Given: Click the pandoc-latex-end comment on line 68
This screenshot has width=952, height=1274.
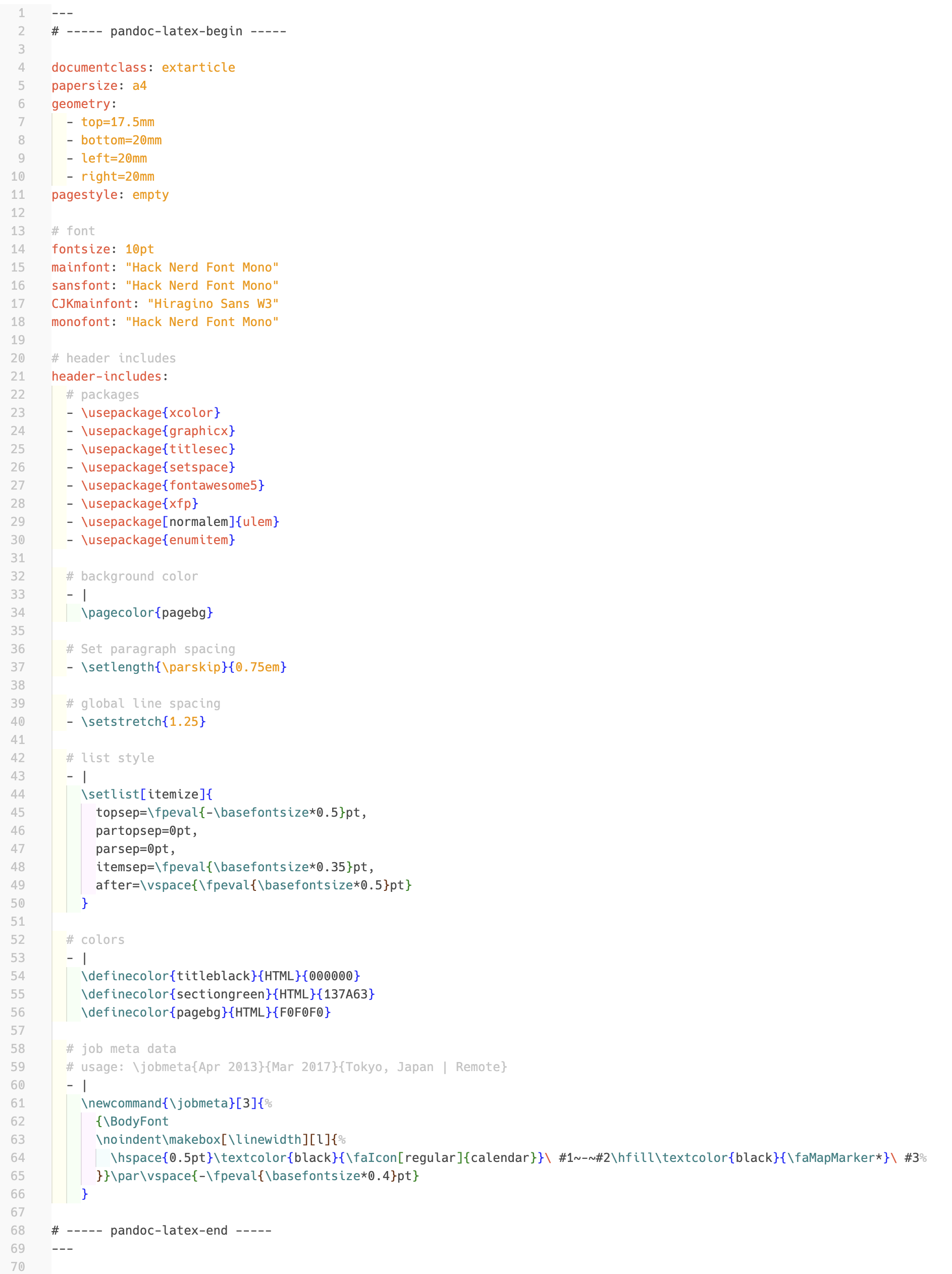Looking at the screenshot, I should tap(161, 1230).
